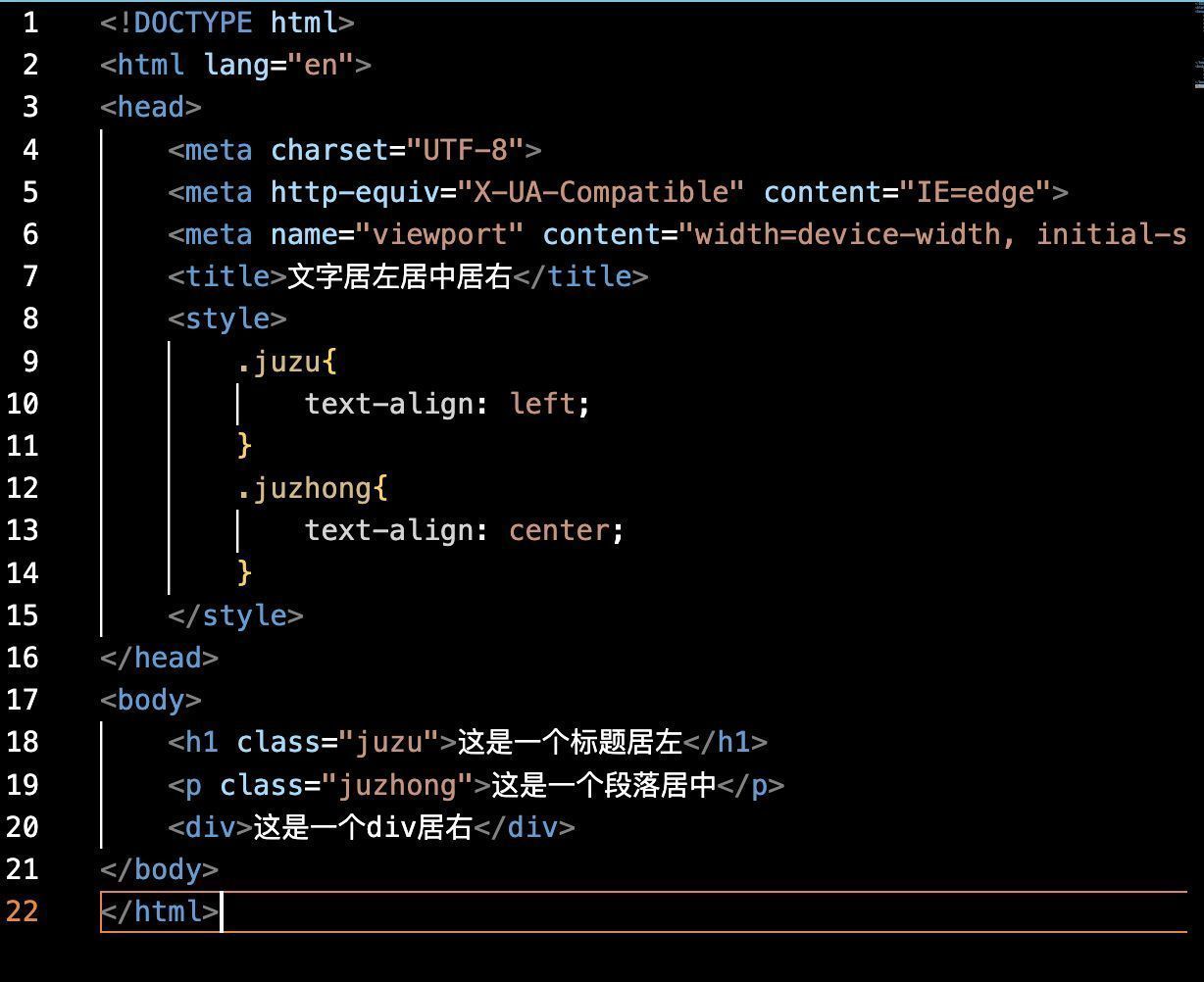
Task: Click the opening body tag
Action: tap(150, 700)
